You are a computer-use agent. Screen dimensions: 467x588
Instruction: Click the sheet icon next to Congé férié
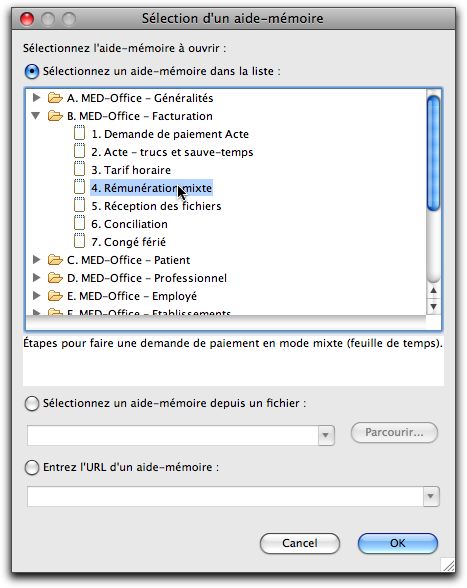[x=80, y=242]
